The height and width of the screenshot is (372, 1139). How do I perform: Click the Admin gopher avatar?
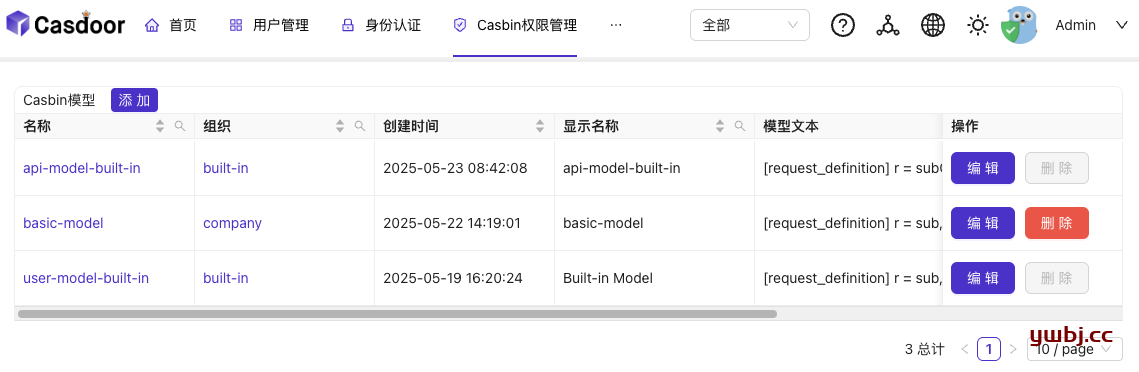point(1019,25)
